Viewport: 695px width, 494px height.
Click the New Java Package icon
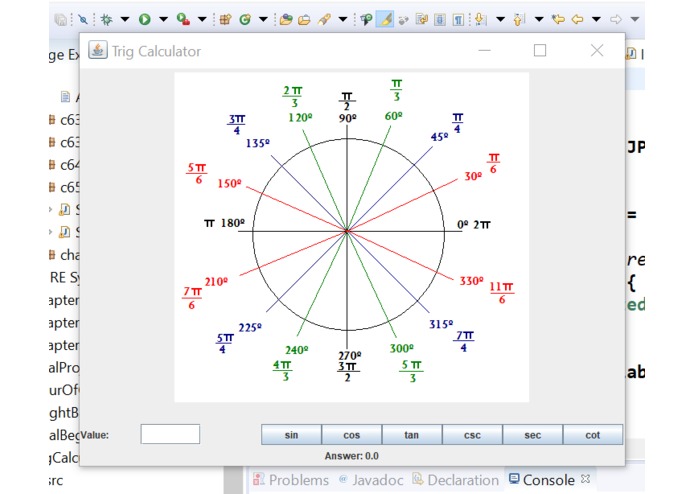[x=226, y=19]
